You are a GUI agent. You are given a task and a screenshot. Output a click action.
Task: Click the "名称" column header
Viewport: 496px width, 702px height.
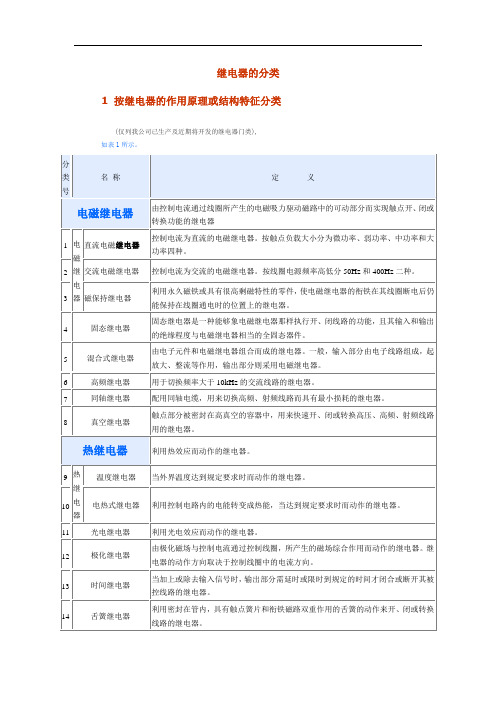coord(111,177)
